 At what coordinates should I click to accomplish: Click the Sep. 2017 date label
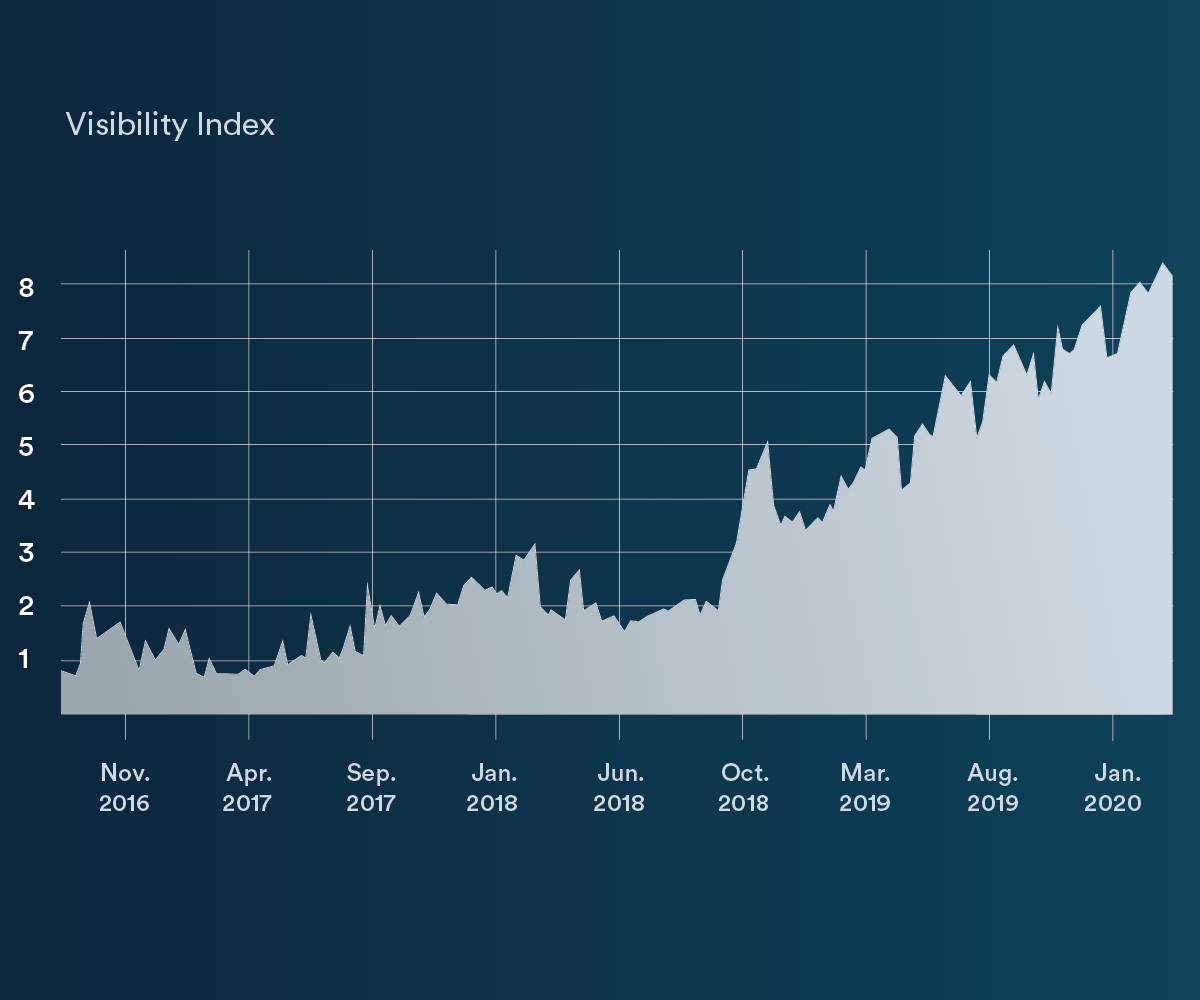[x=372, y=788]
